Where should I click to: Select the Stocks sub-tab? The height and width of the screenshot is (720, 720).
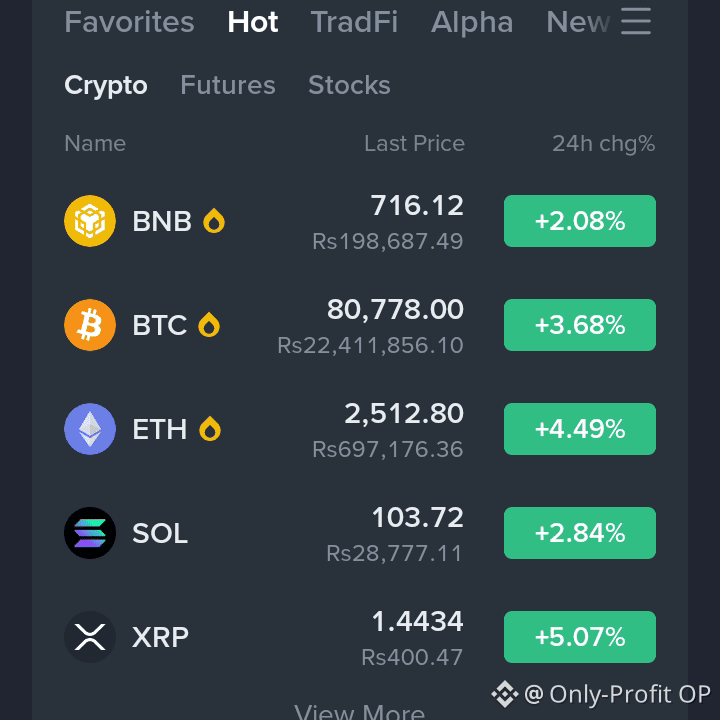point(349,85)
